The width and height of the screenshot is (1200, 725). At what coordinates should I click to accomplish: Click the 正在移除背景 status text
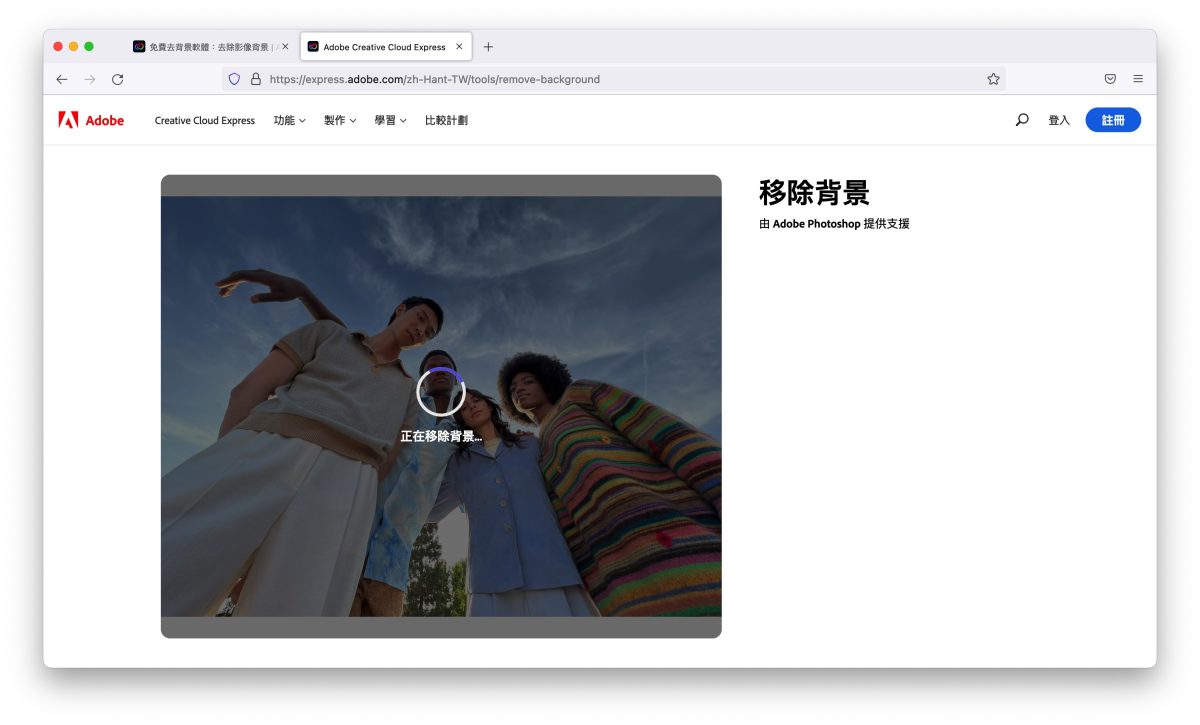[x=441, y=437]
